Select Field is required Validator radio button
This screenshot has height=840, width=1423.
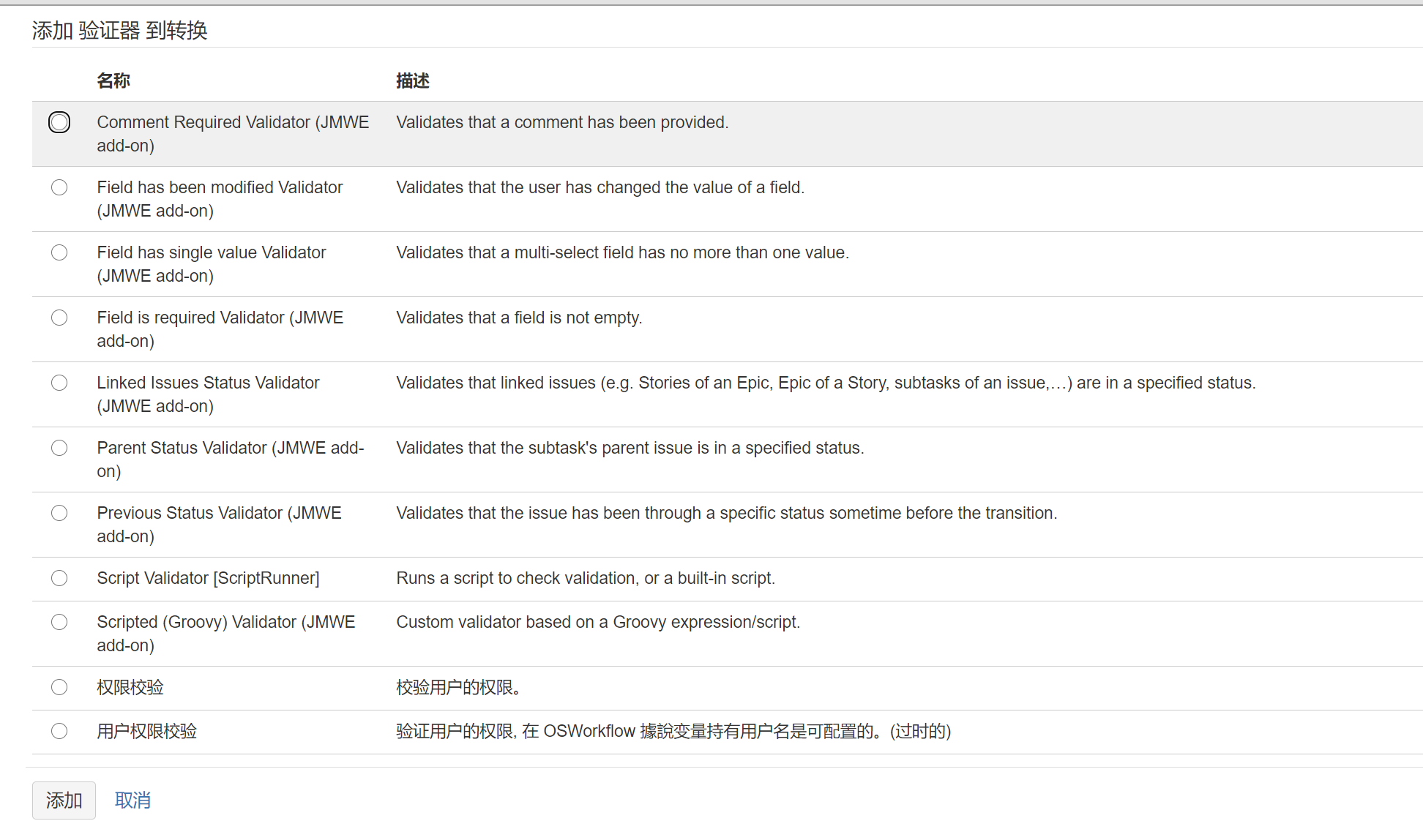(x=59, y=318)
